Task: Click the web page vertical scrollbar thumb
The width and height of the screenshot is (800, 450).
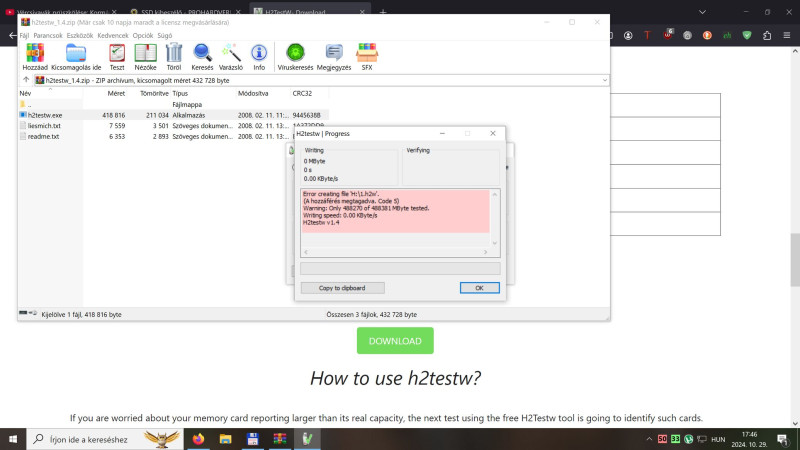Action: click(795, 260)
